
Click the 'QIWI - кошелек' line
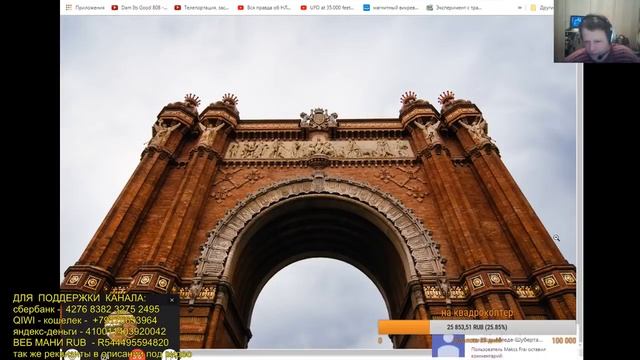tap(85, 320)
